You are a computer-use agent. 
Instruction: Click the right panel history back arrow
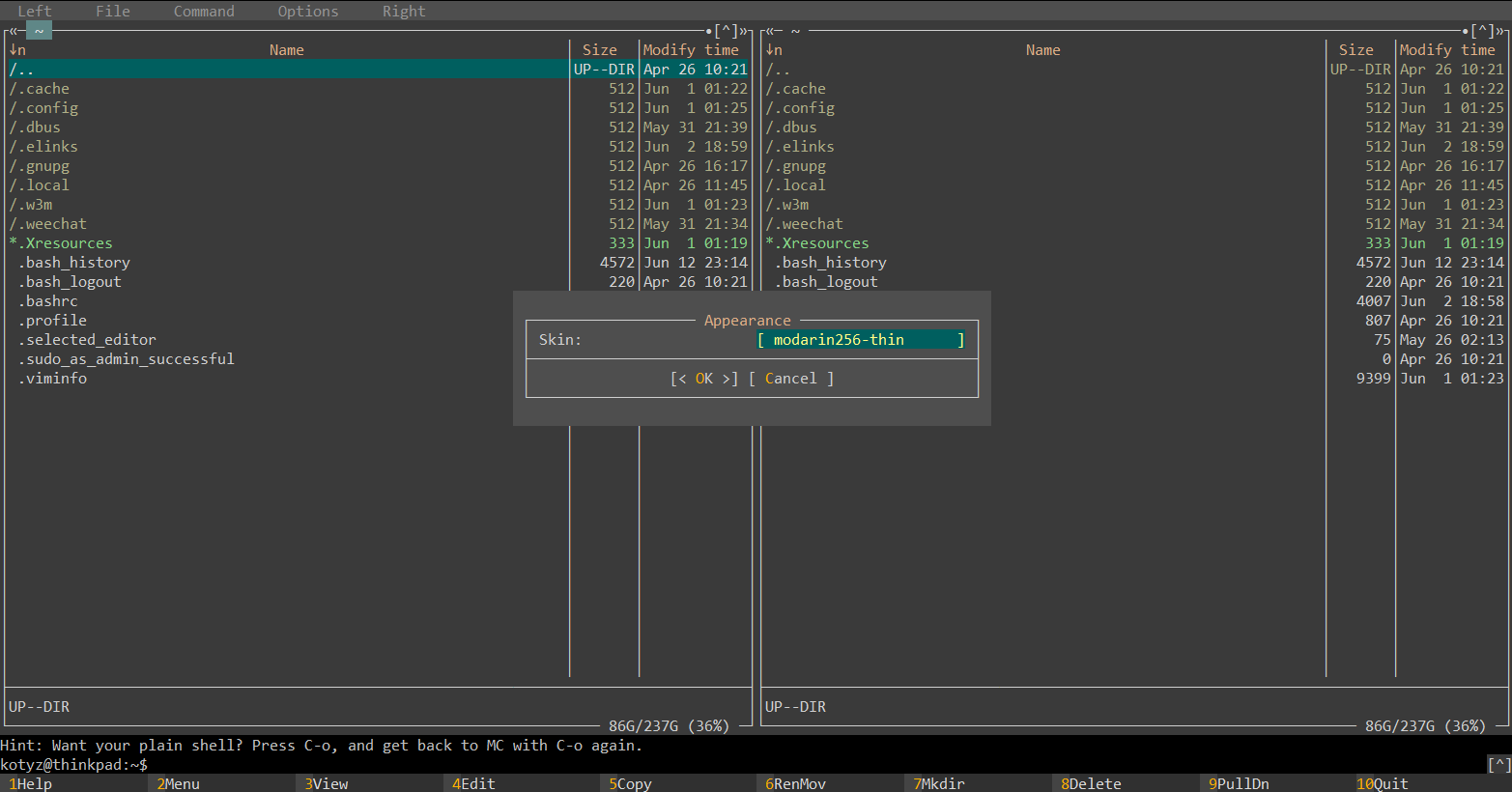[x=771, y=31]
